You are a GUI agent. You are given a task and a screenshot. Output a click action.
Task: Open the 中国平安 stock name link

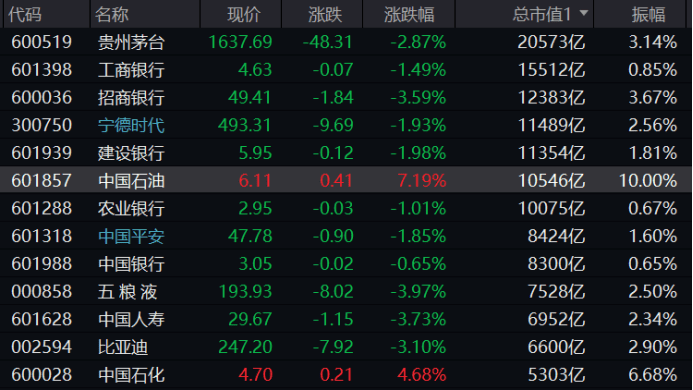click(131, 236)
